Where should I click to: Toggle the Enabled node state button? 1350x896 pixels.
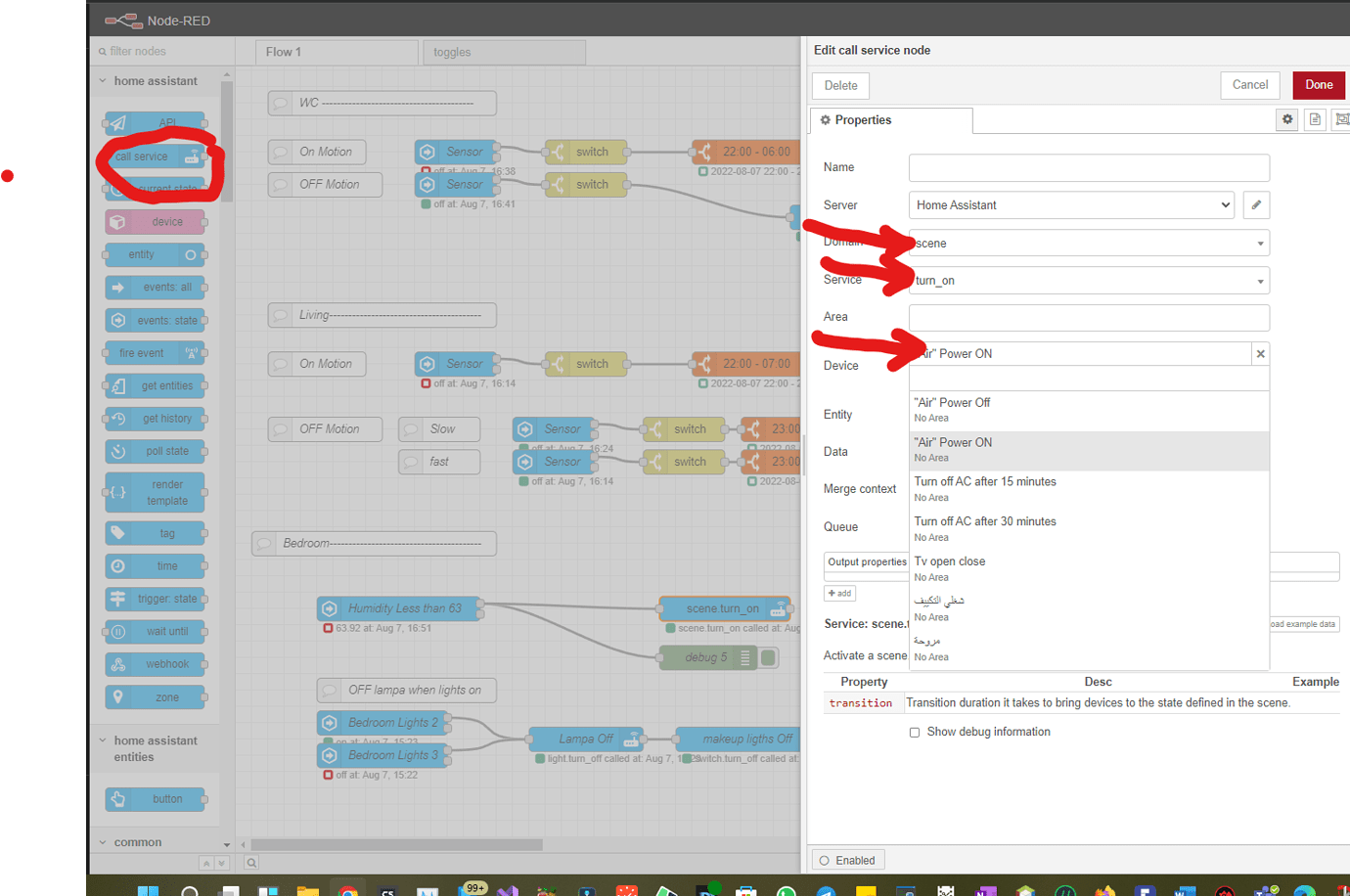coord(848,860)
